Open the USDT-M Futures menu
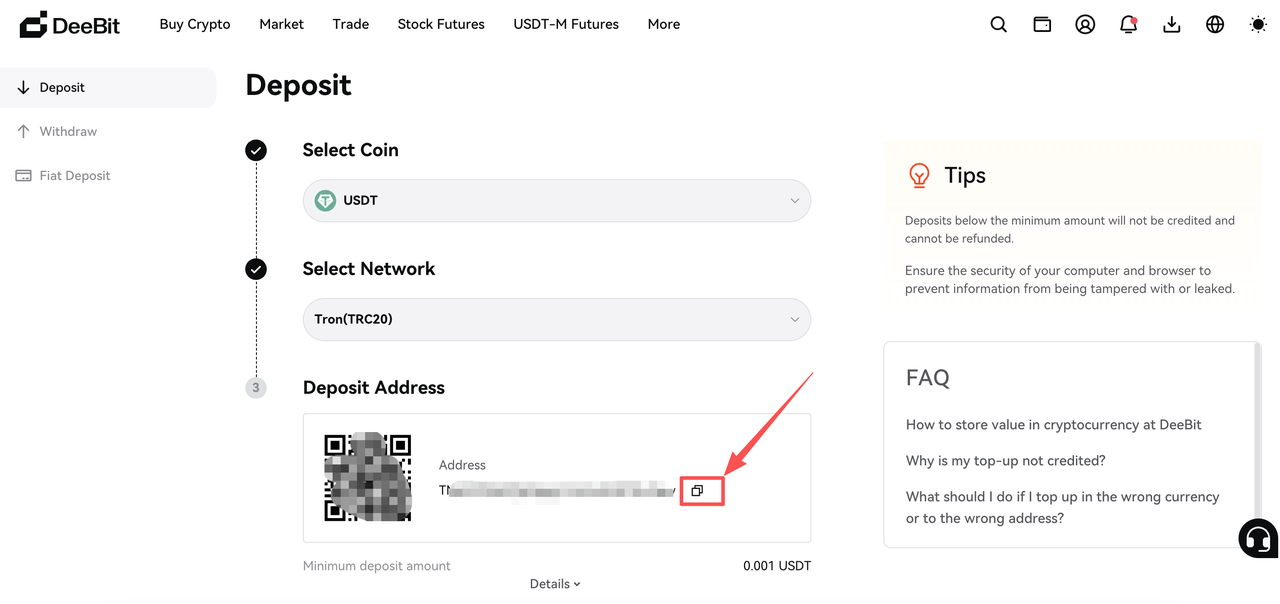This screenshot has height=604, width=1280. click(x=566, y=24)
